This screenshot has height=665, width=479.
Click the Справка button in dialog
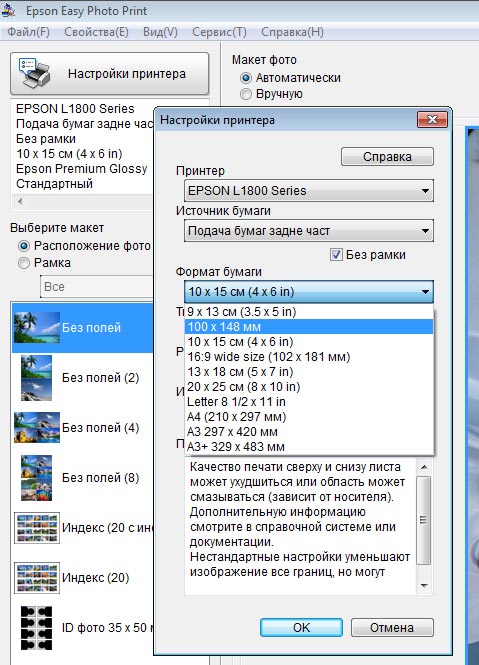coord(387,156)
